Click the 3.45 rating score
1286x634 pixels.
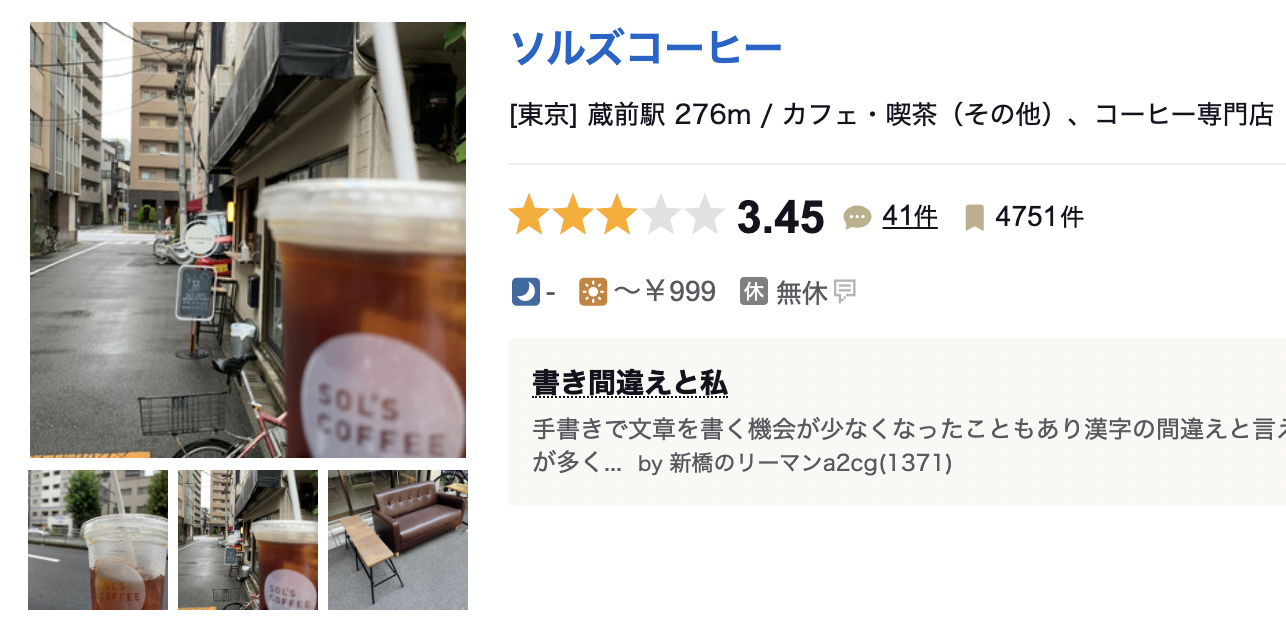[780, 217]
